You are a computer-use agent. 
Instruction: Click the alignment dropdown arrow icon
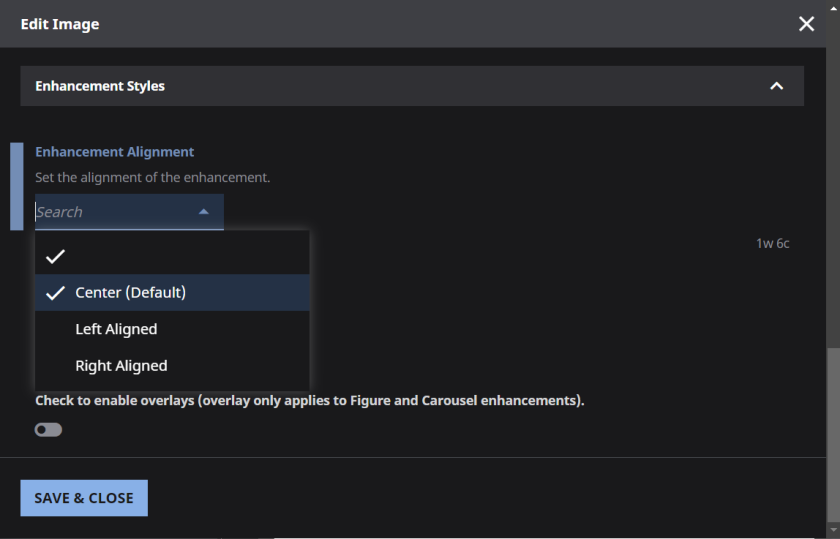pyautogui.click(x=204, y=212)
